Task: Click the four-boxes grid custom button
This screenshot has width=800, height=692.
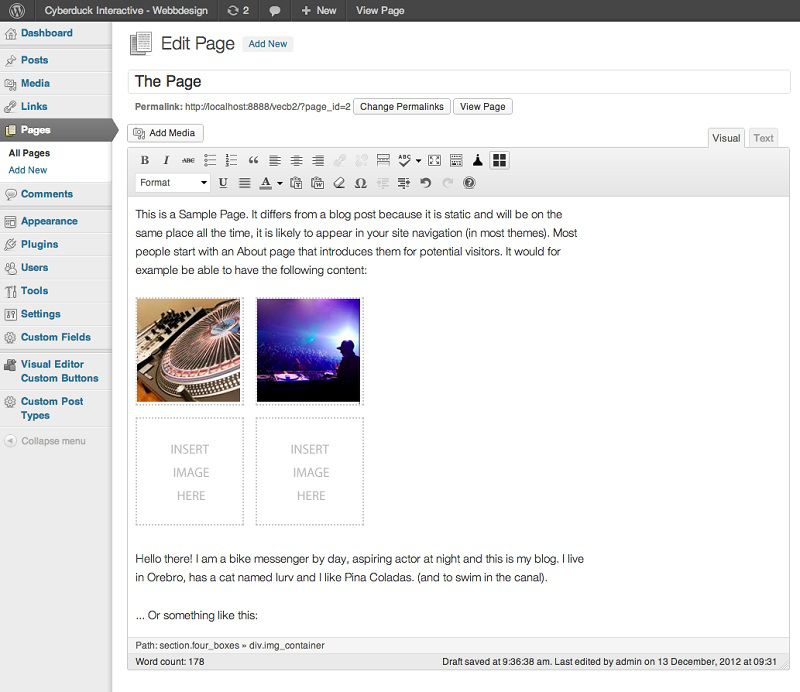Action: pos(499,160)
